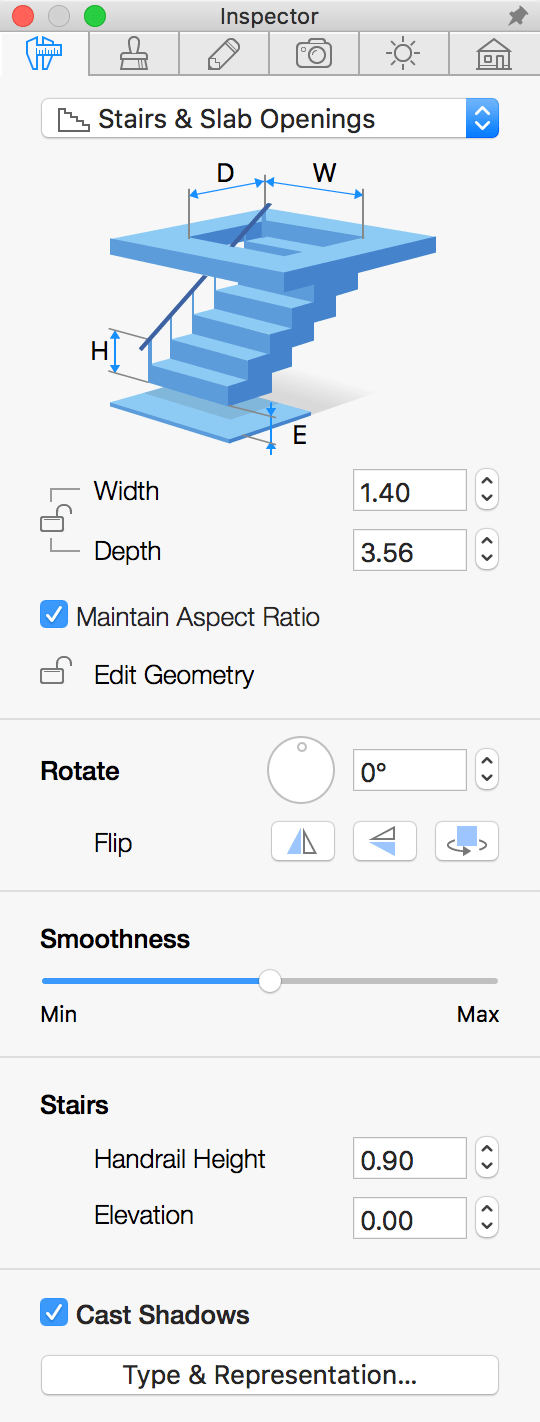The height and width of the screenshot is (1422, 540).
Task: Click the rotation angle dial
Action: pyautogui.click(x=301, y=770)
